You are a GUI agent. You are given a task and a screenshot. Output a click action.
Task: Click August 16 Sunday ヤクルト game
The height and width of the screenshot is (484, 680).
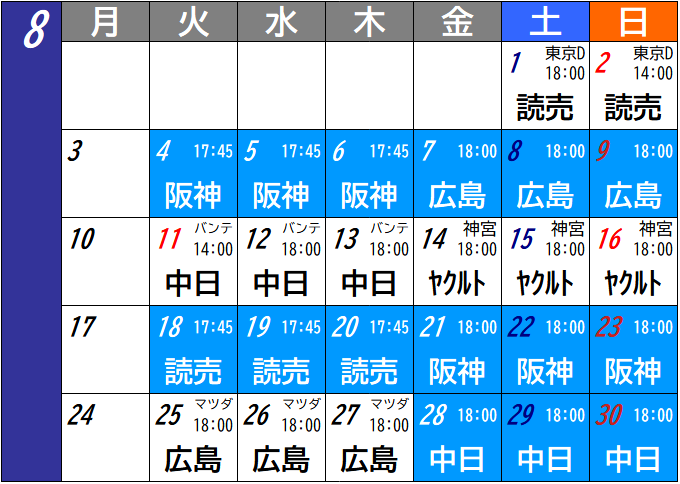pyautogui.click(x=633, y=262)
